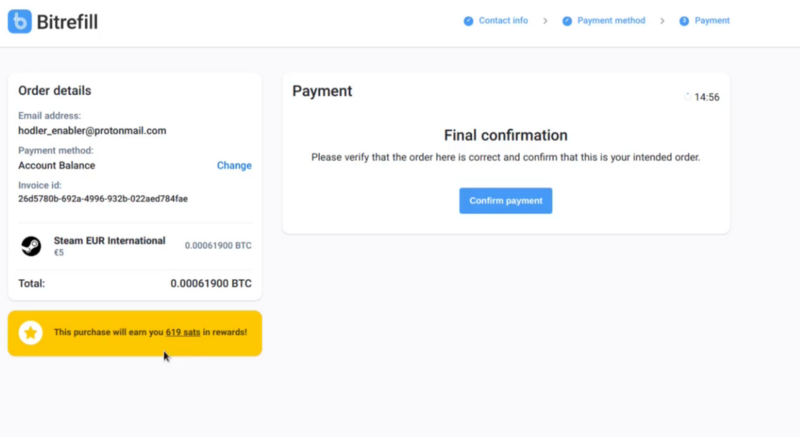Click the Payment step number icon
This screenshot has height=437, width=800.
pos(684,21)
